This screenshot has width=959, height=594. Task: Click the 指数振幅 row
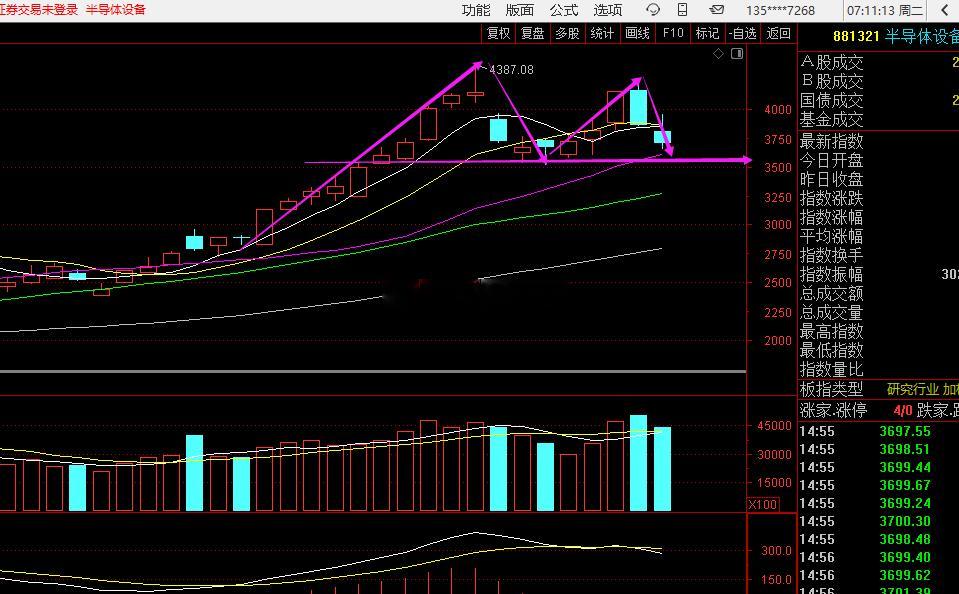click(x=878, y=274)
